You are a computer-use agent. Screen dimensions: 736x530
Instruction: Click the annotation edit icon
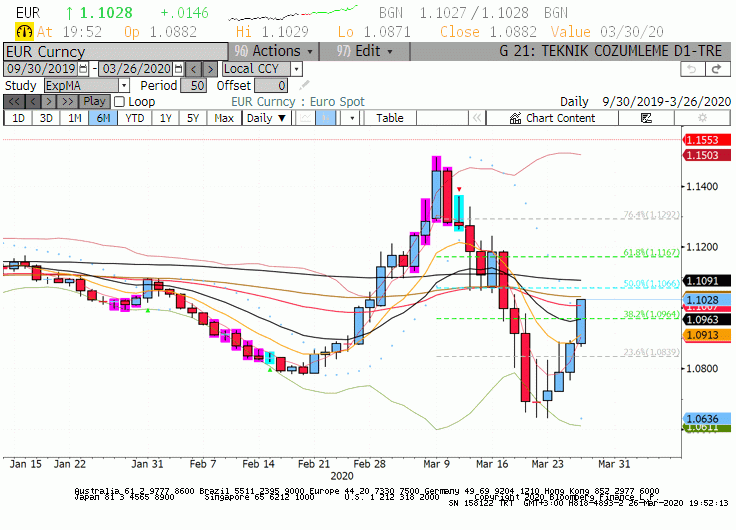646,118
